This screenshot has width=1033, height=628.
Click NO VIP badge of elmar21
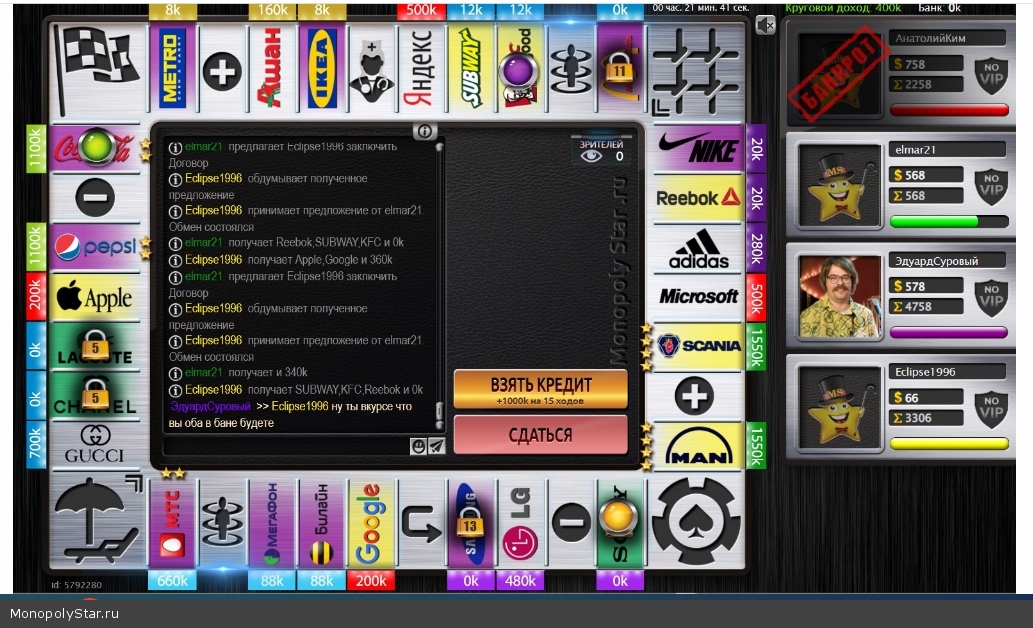click(x=991, y=185)
